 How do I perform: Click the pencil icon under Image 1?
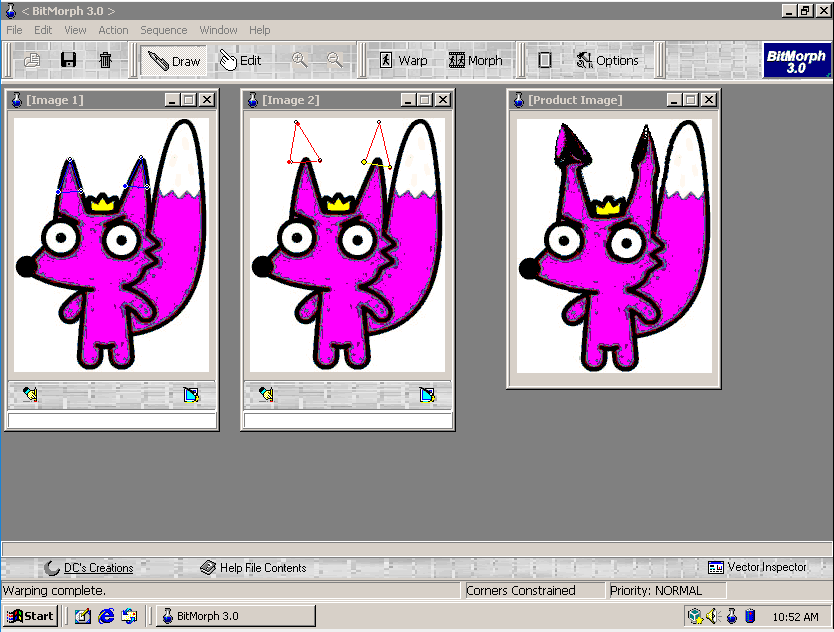[x=30, y=395]
